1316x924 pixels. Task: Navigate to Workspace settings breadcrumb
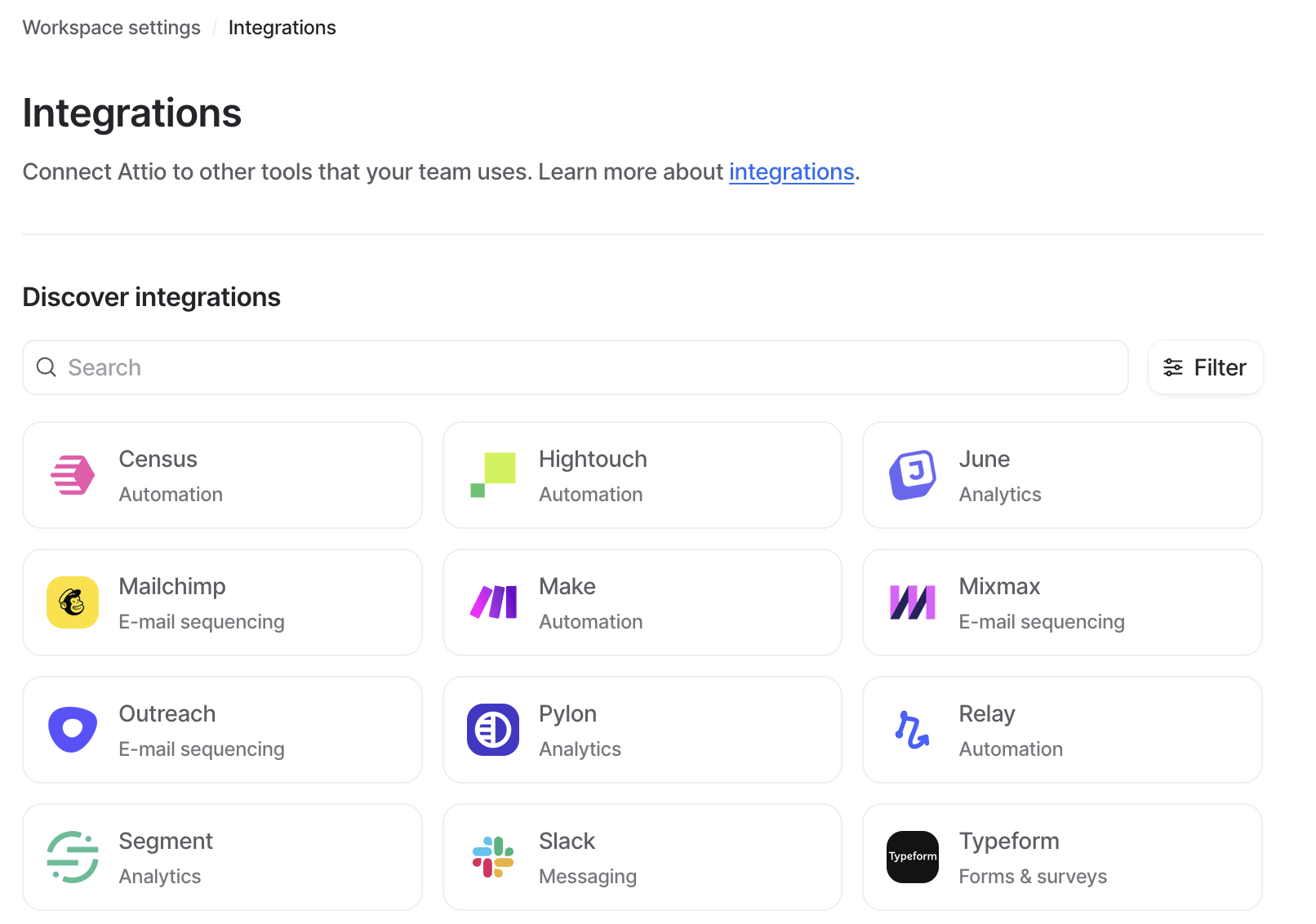pyautogui.click(x=111, y=27)
